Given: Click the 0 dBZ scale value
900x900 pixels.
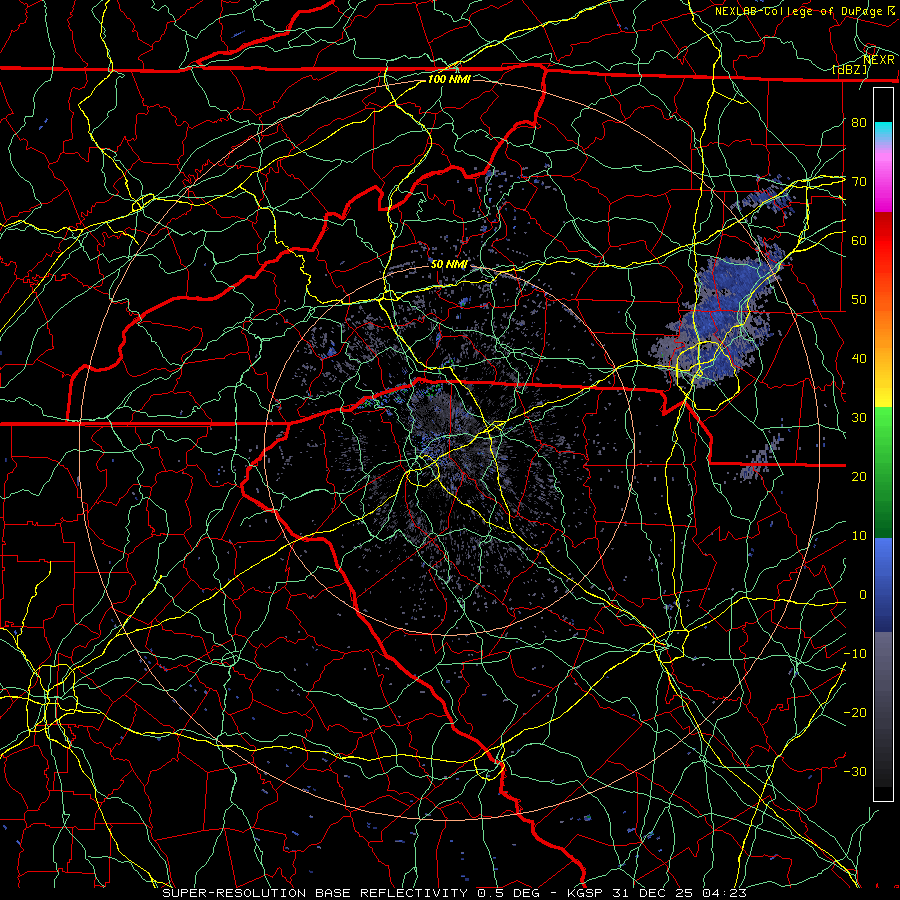Looking at the screenshot, I should point(863,595).
